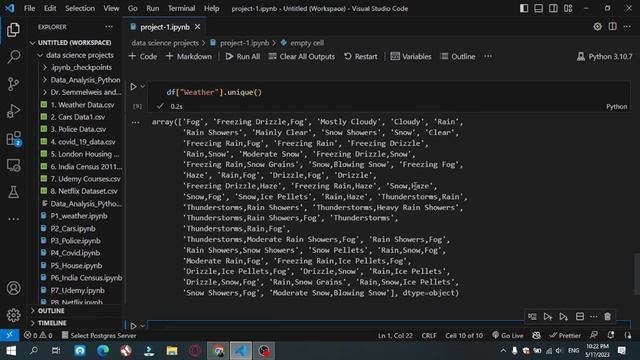Execute cell and below in cell toolbar
The image size is (640, 360).
pyautogui.click(x=564, y=316)
